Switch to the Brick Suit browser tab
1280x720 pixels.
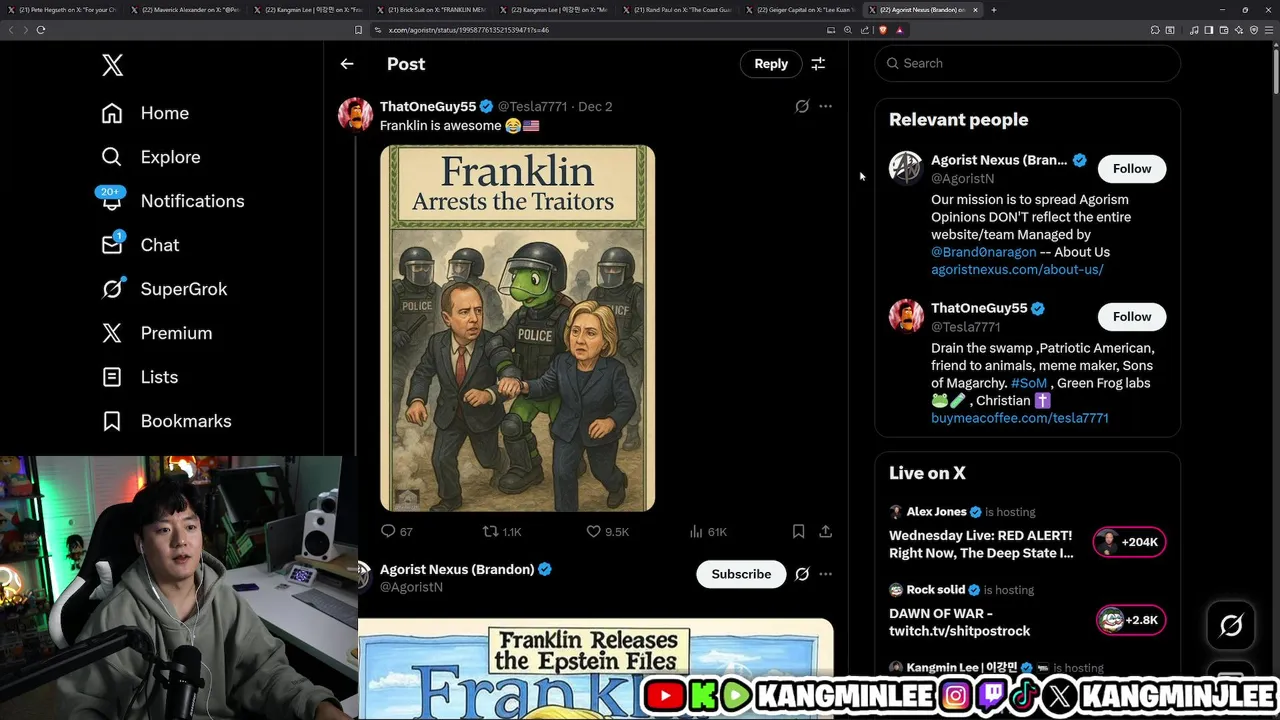pyautogui.click(x=431, y=10)
